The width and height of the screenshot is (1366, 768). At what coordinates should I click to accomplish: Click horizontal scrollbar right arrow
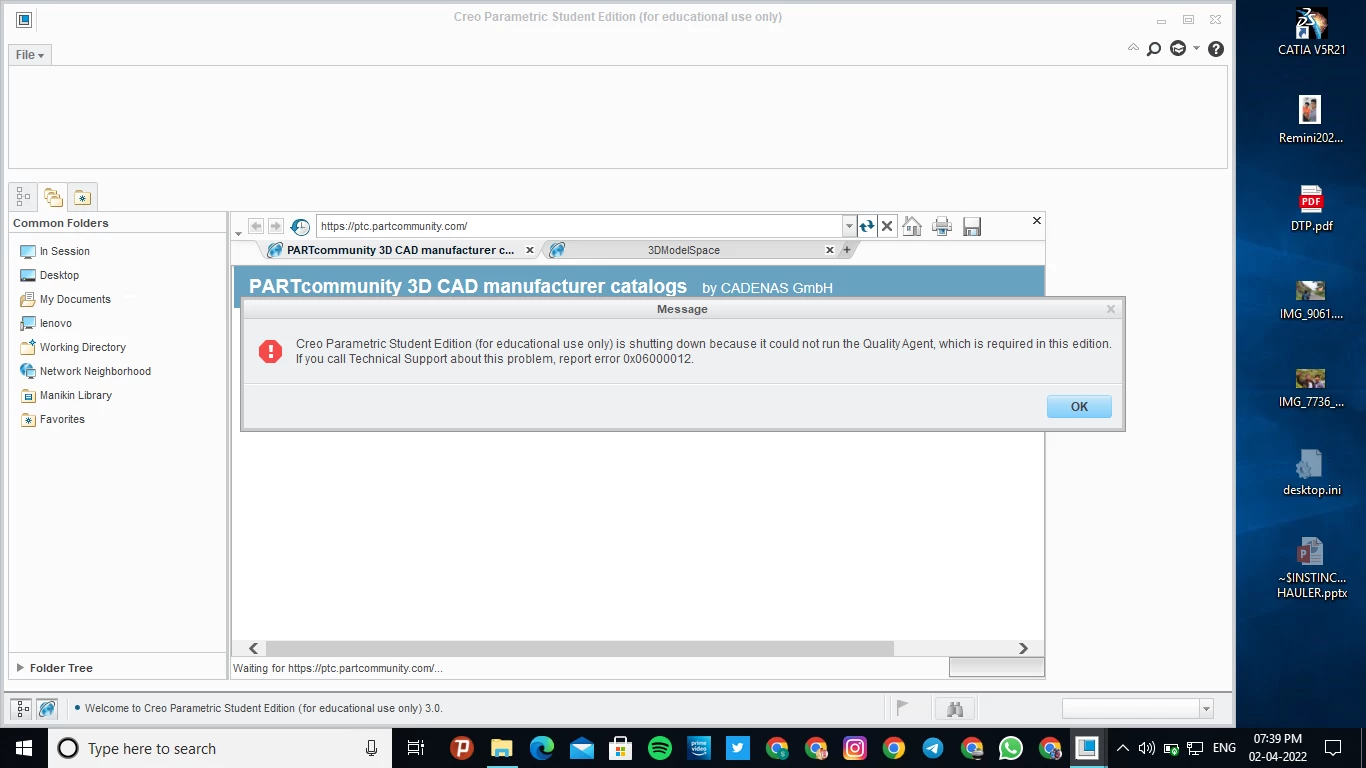point(1023,648)
